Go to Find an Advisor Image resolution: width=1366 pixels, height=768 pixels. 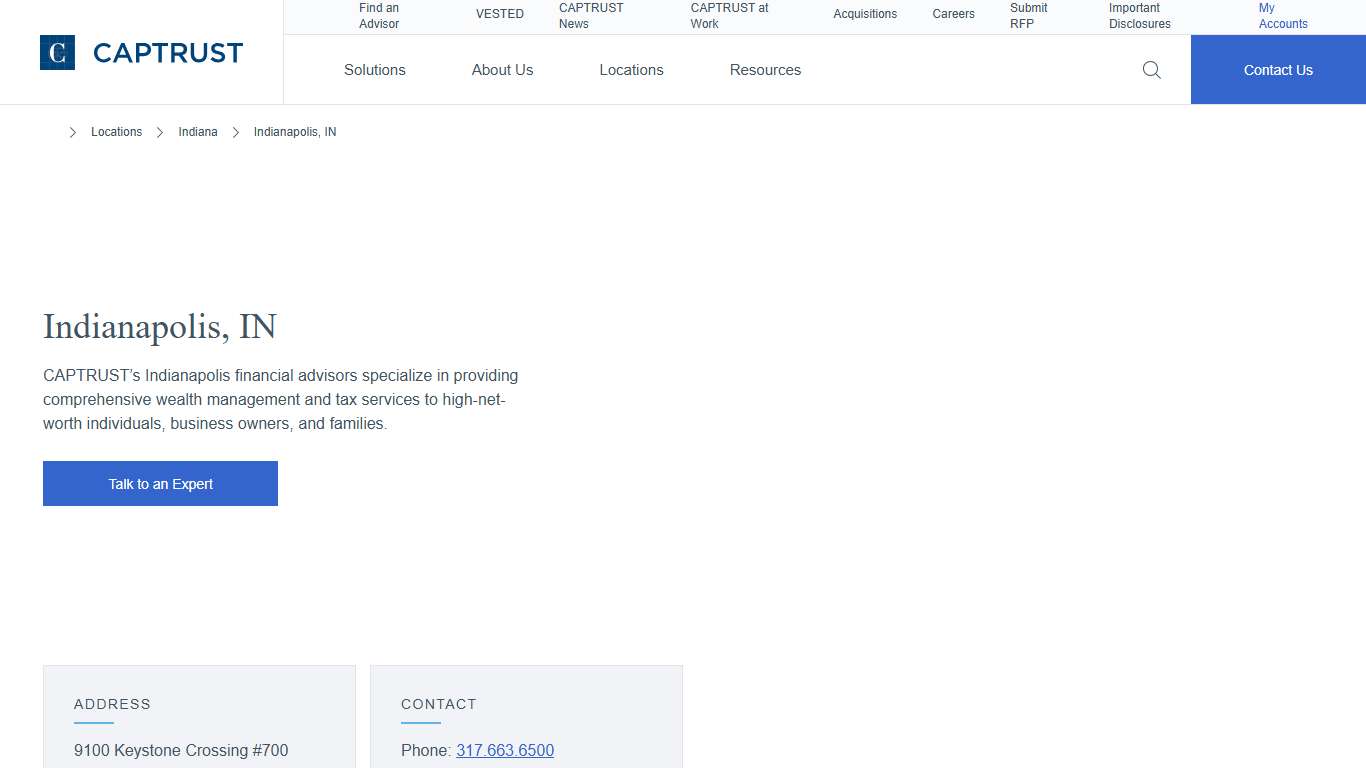[379, 16]
